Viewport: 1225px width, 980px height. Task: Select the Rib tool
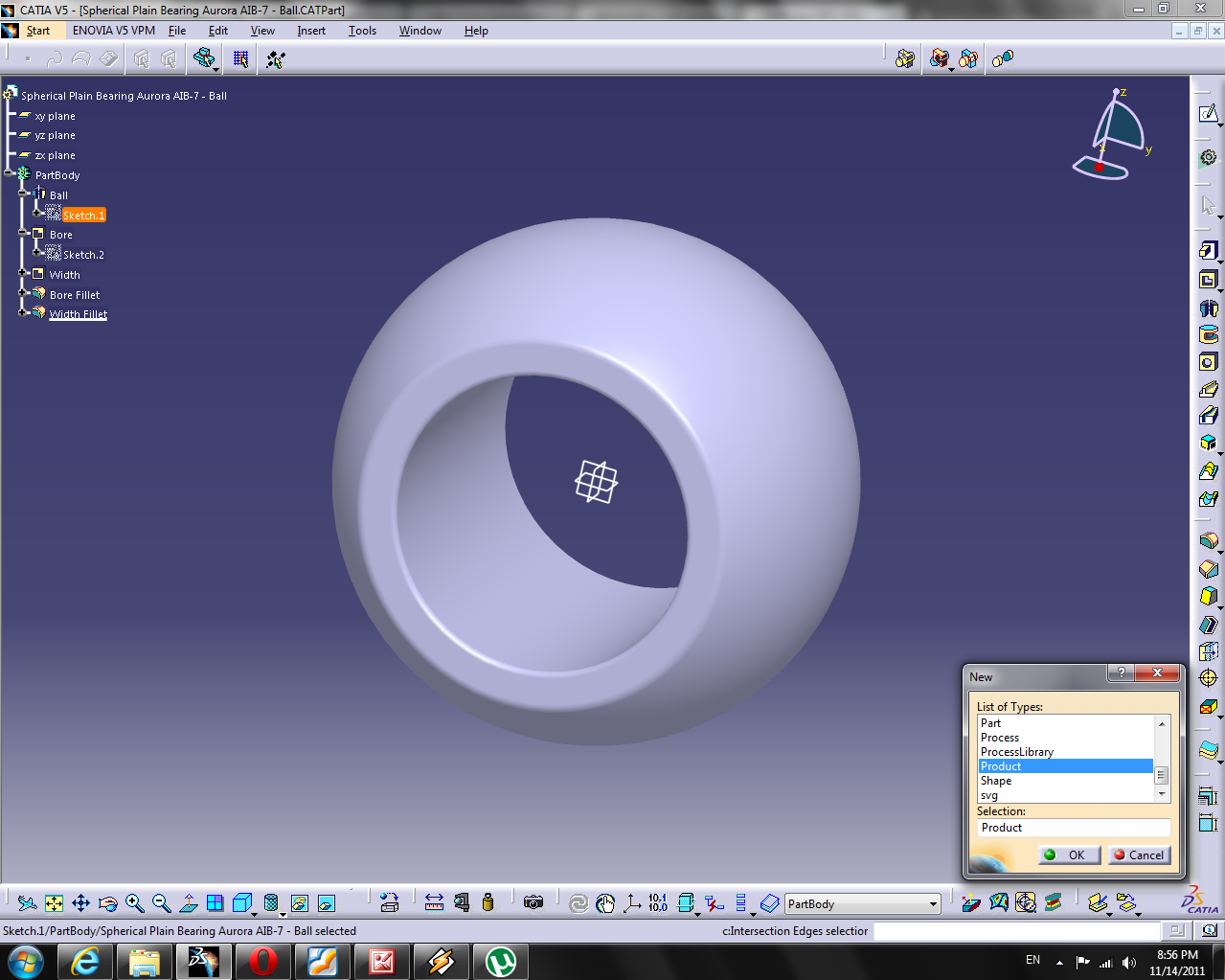coord(1209,389)
